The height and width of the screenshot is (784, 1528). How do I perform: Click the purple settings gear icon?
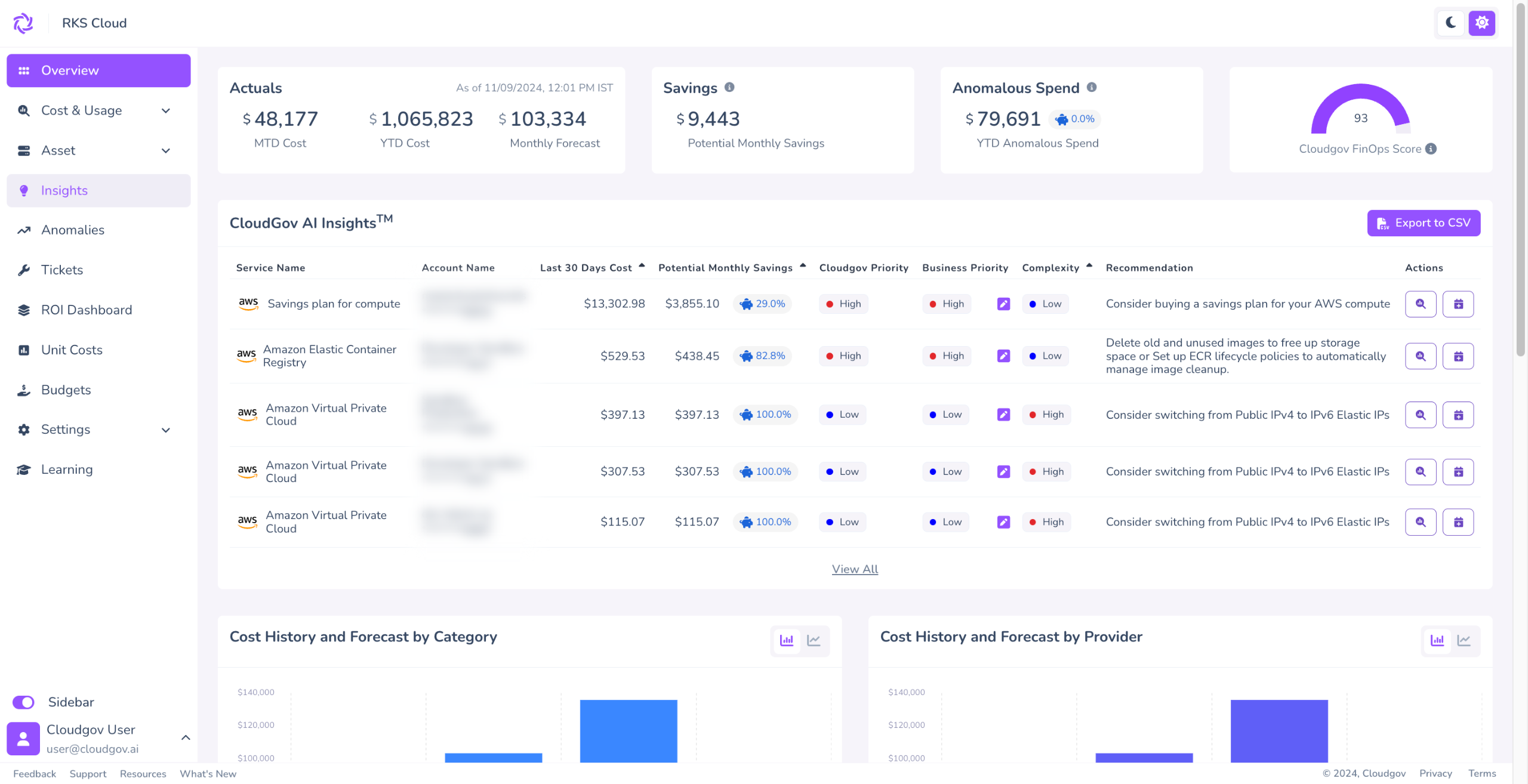(1481, 23)
